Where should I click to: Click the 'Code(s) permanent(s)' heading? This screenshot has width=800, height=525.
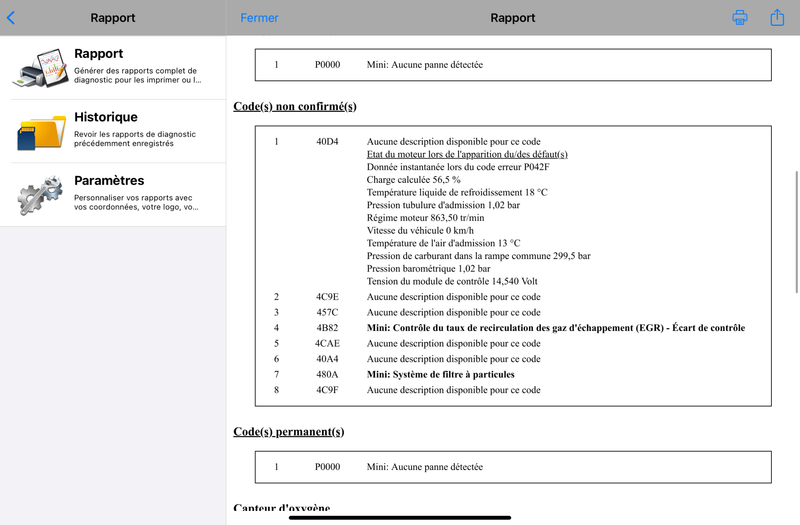[x=289, y=432]
